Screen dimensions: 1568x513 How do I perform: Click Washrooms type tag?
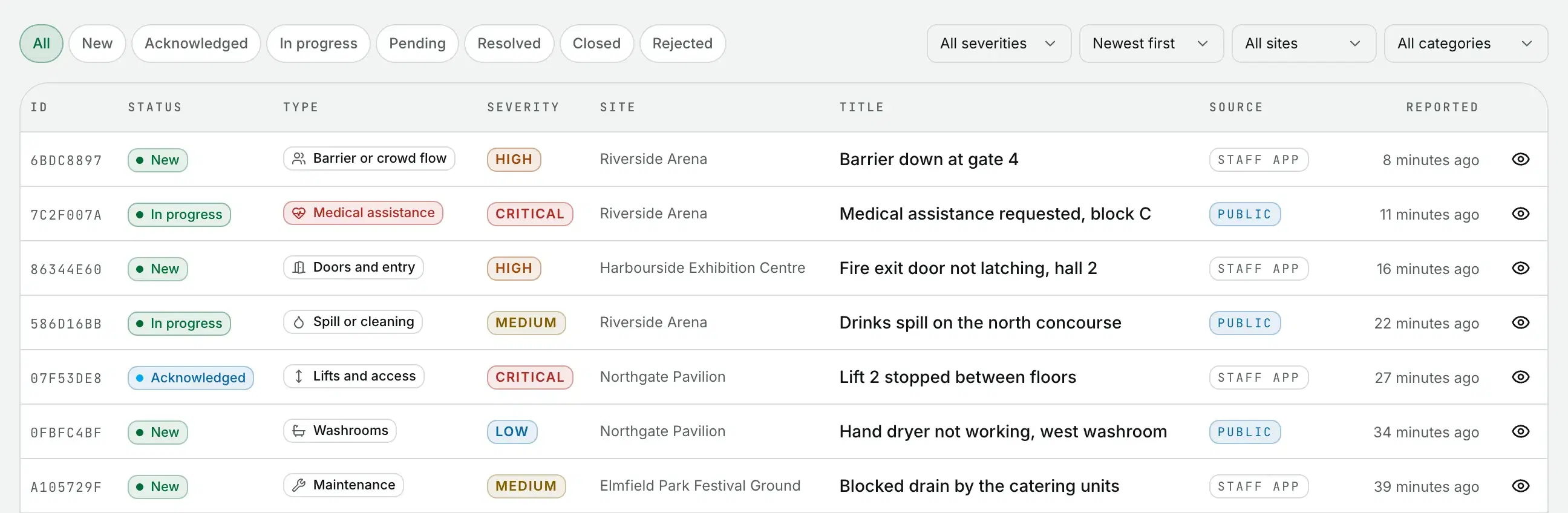point(339,431)
